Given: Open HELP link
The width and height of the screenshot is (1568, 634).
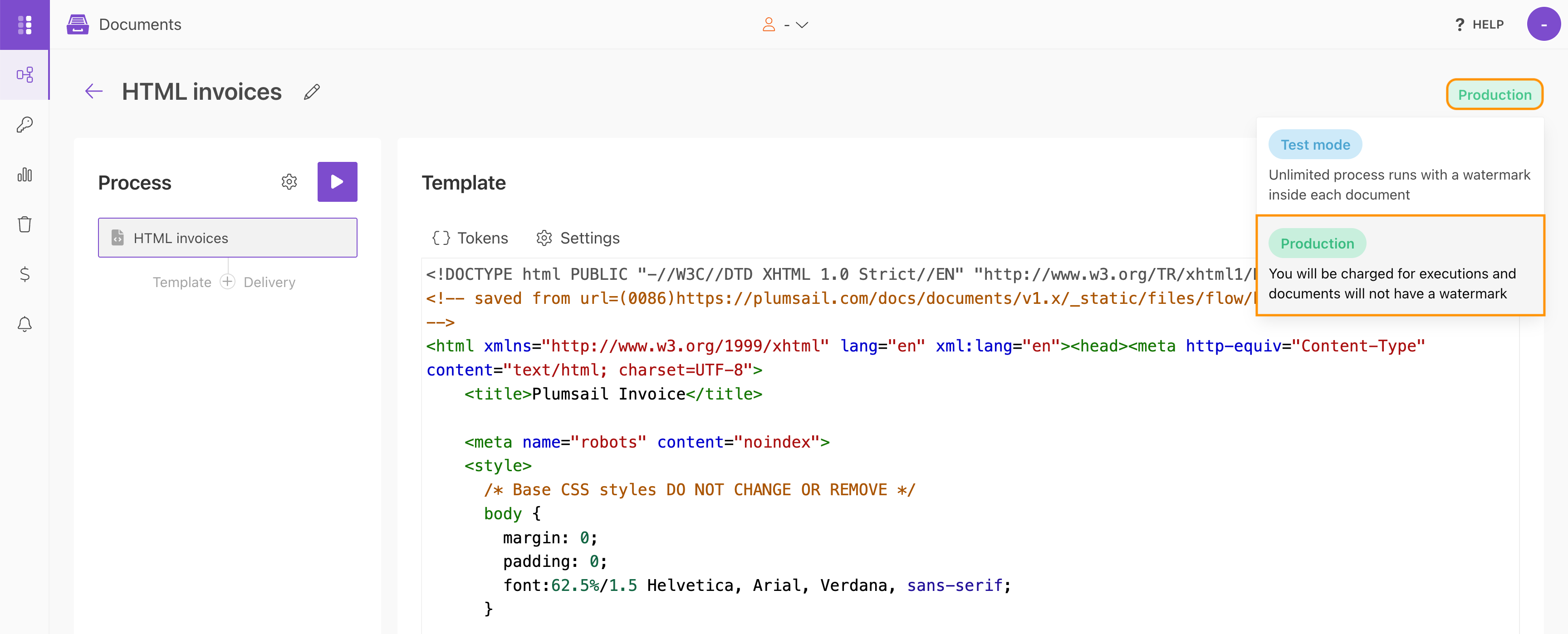Looking at the screenshot, I should (x=1479, y=24).
